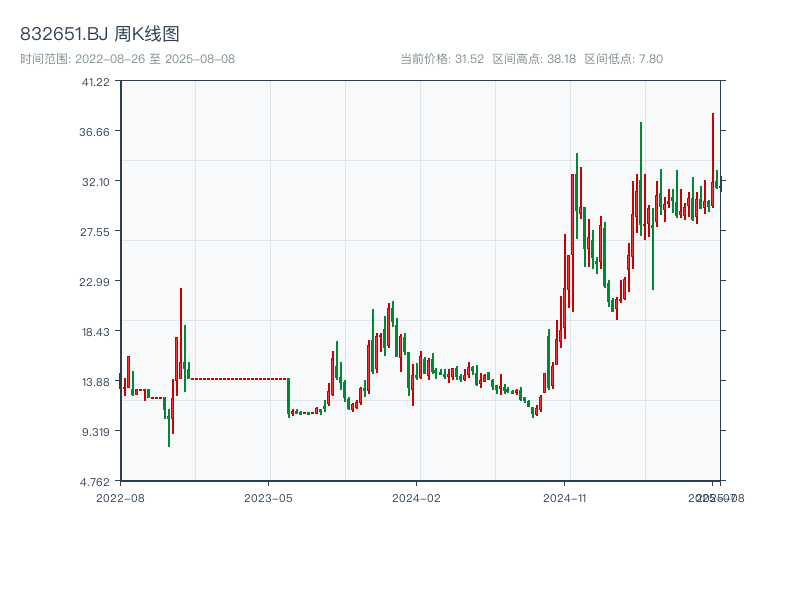
Task: Click x-axis label 2023-05
Action: coord(268,498)
